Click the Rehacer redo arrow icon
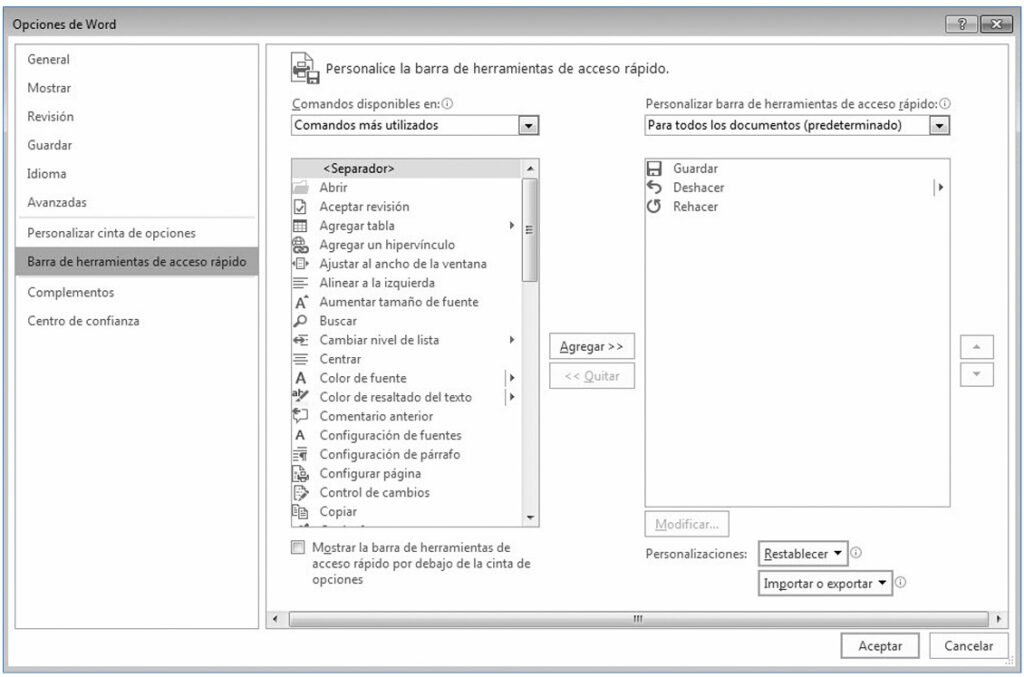Viewport: 1024px width, 677px height. [654, 206]
